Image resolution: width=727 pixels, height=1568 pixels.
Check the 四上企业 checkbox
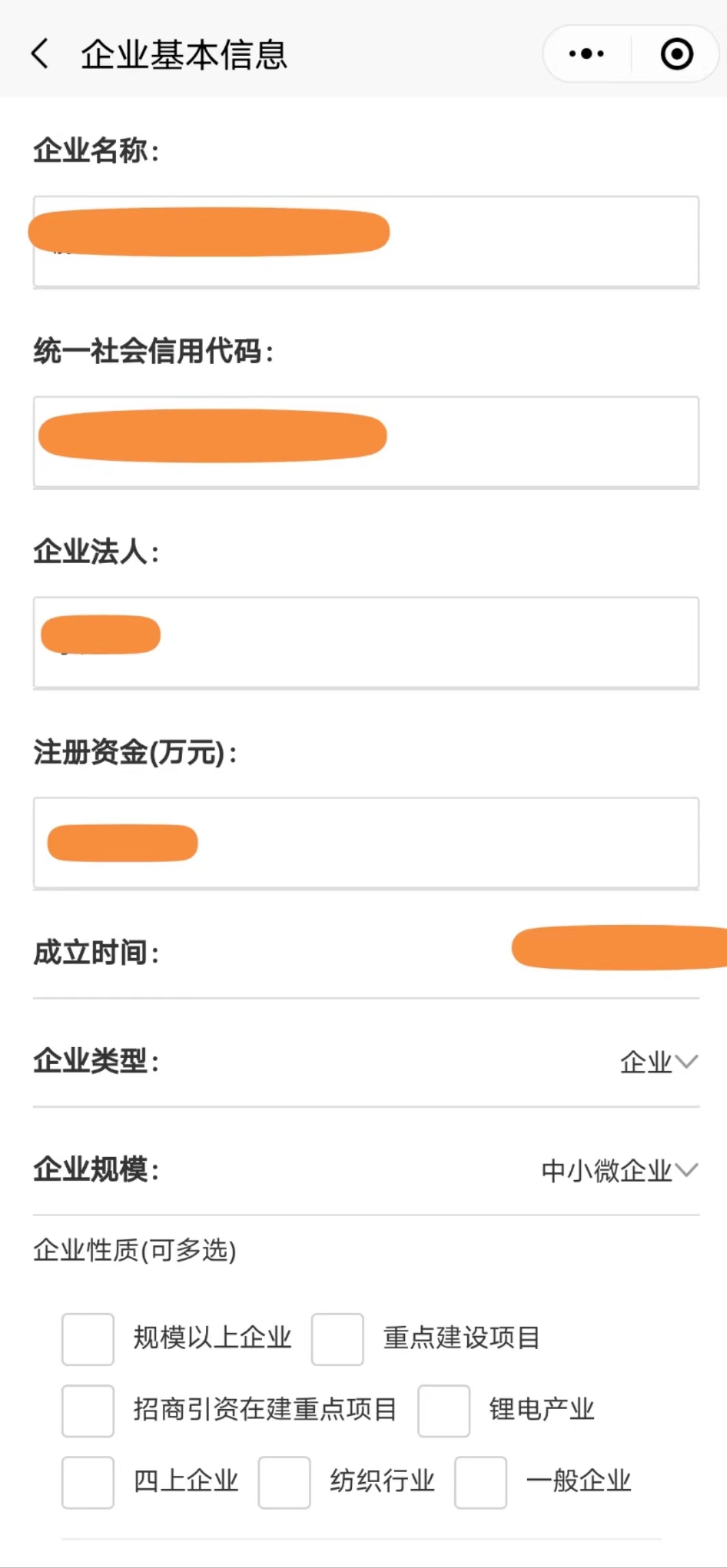tap(88, 1483)
